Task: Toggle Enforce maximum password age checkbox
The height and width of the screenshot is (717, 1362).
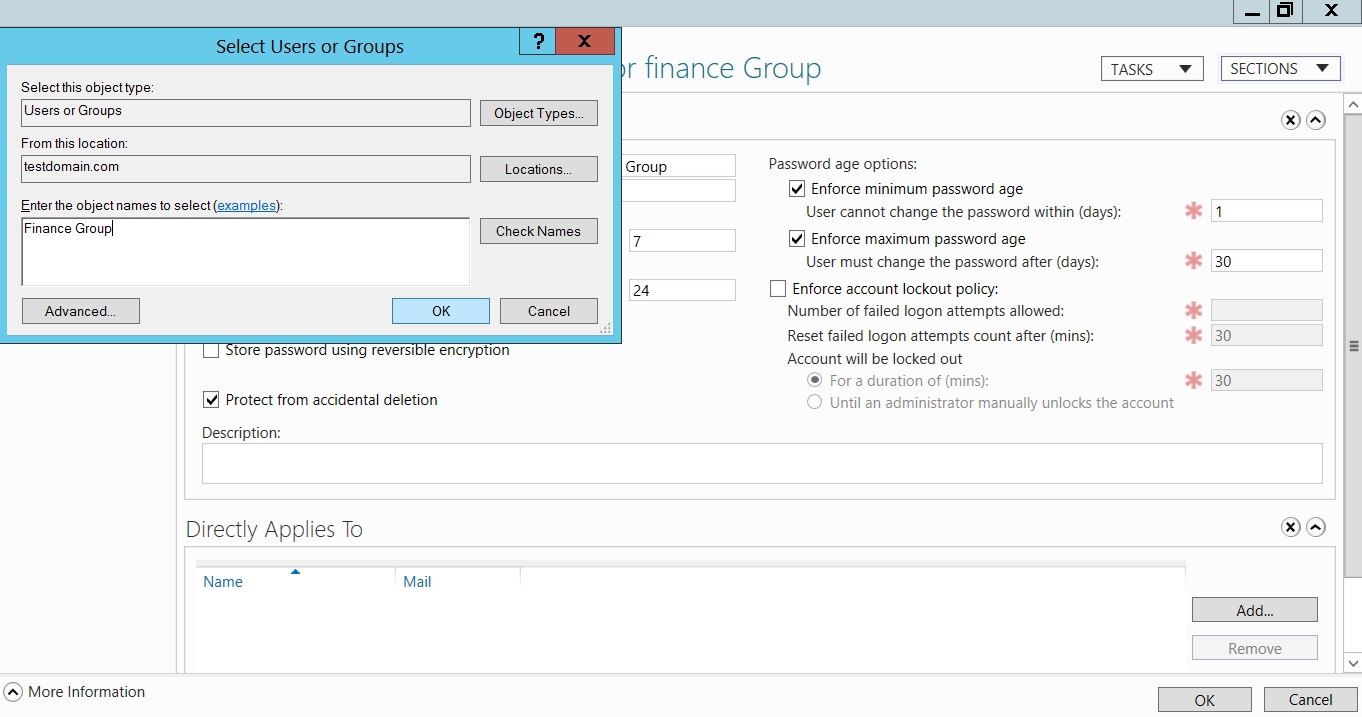Action: coord(797,238)
